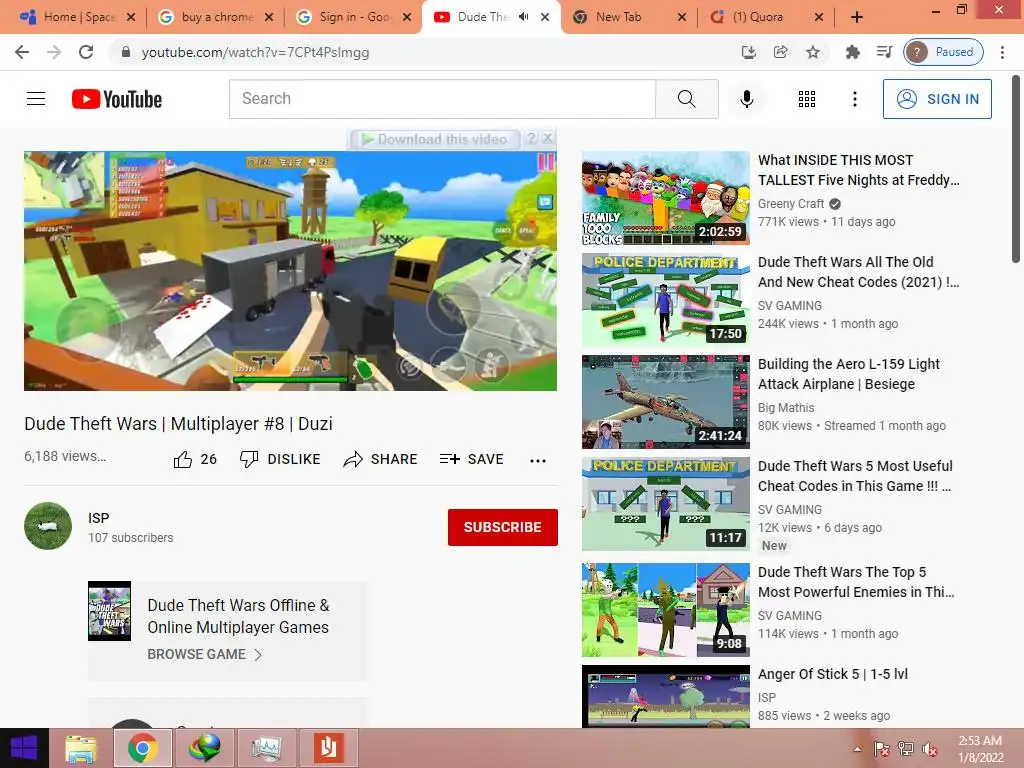The width and height of the screenshot is (1024, 768).
Task: Expand BROWSE GAME chevron link
Action: tap(204, 654)
